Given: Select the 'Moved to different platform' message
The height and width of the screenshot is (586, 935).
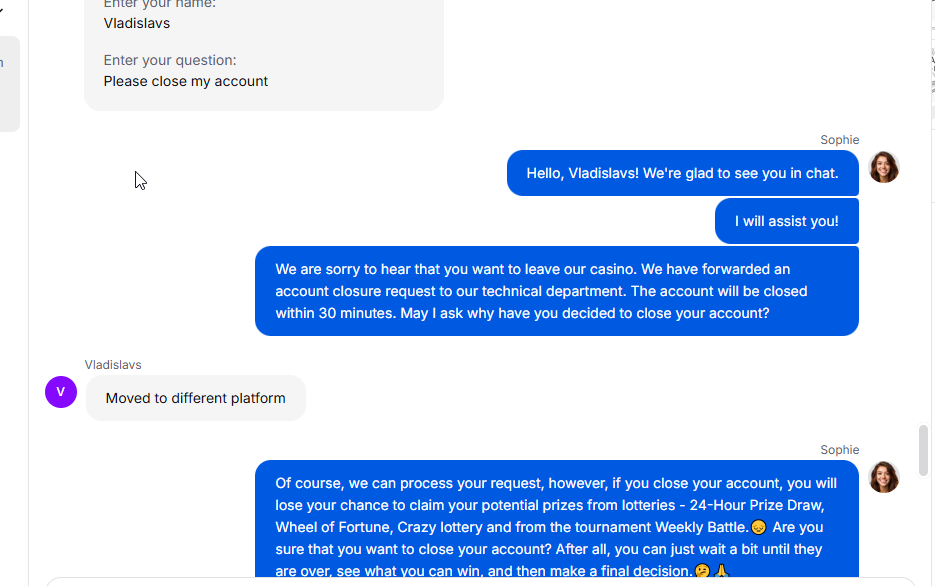Looking at the screenshot, I should point(196,398).
